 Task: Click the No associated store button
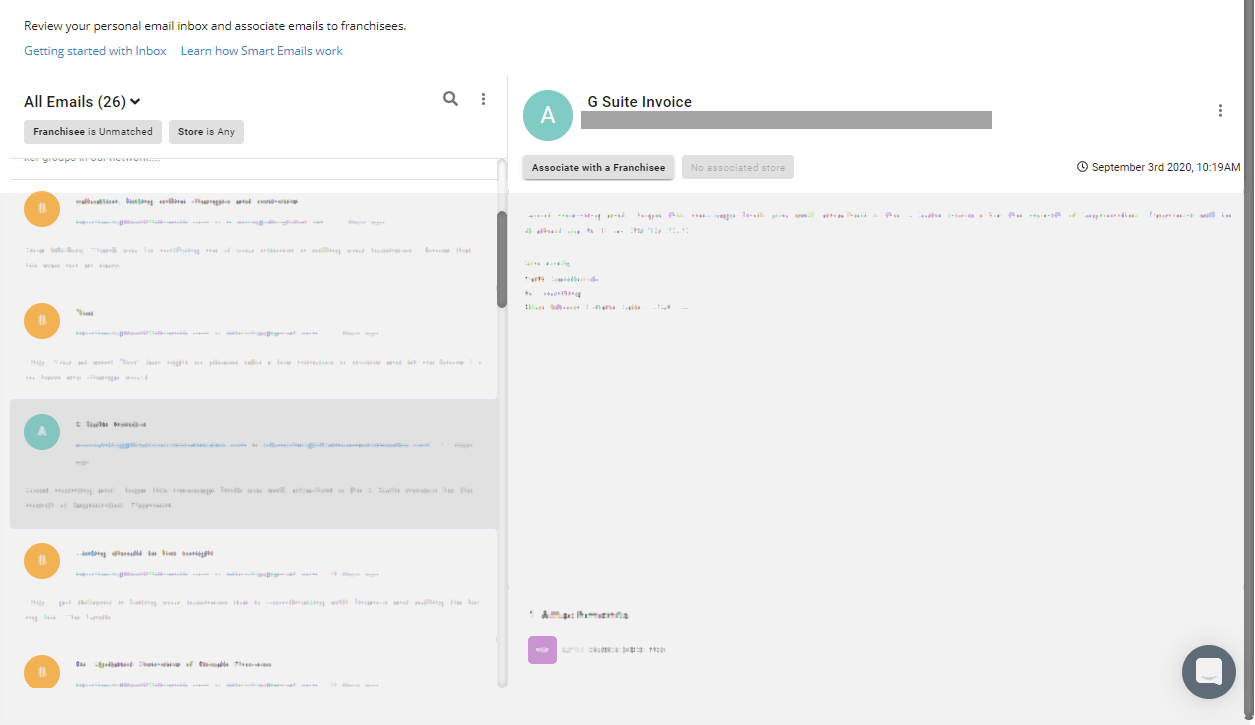coord(738,167)
